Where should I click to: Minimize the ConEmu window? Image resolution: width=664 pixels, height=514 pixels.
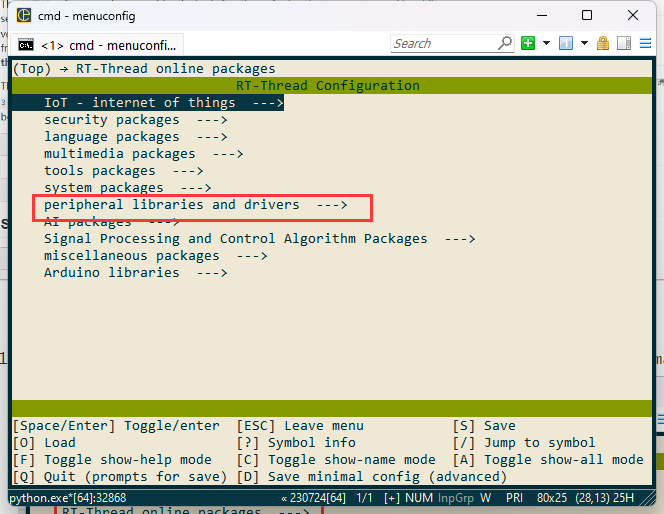click(x=542, y=16)
